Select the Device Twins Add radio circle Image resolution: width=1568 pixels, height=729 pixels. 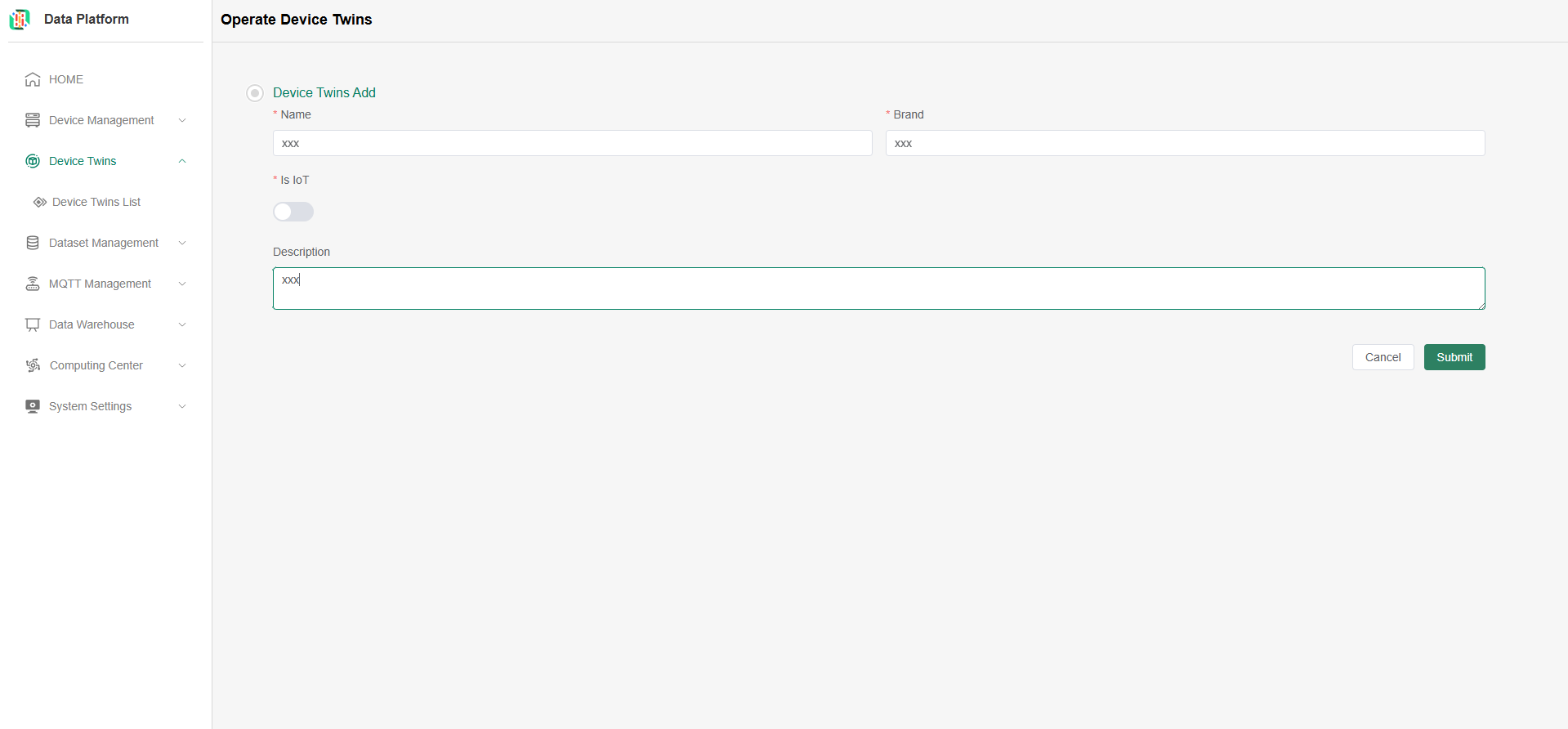coord(255,93)
